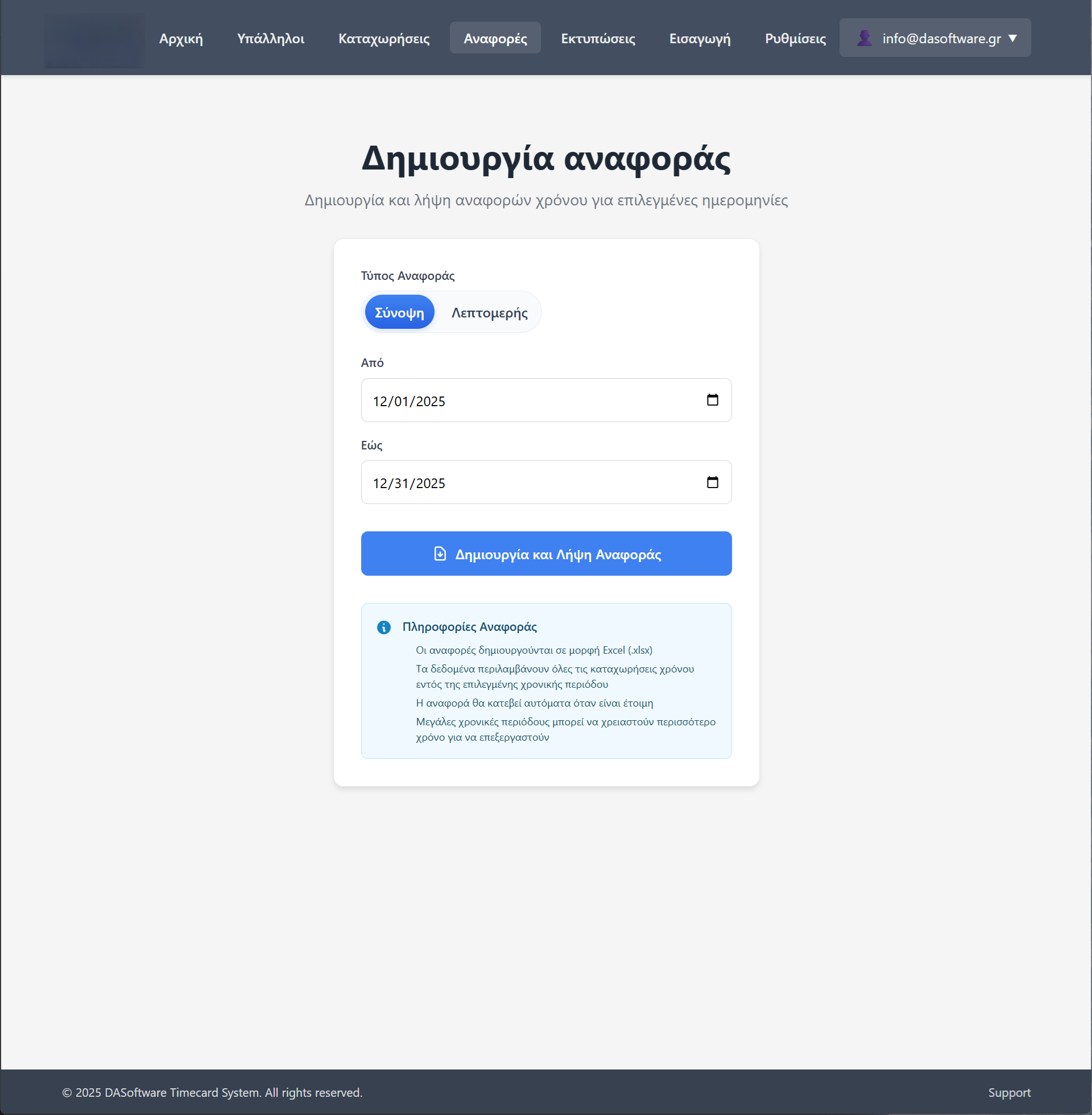This screenshot has width=1092, height=1115.
Task: Click the download icon inside the report button
Action: point(439,554)
